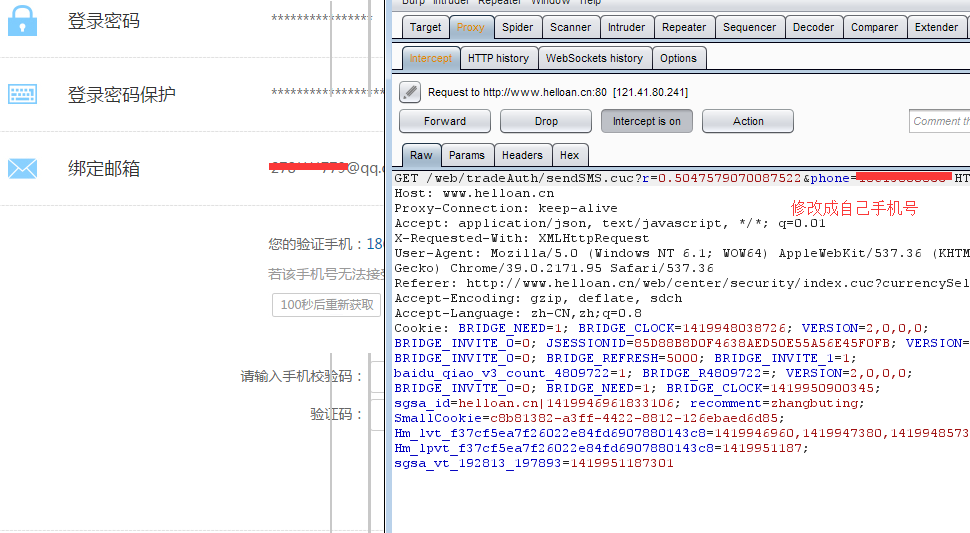Switch to the Proxy tab

point(471,27)
